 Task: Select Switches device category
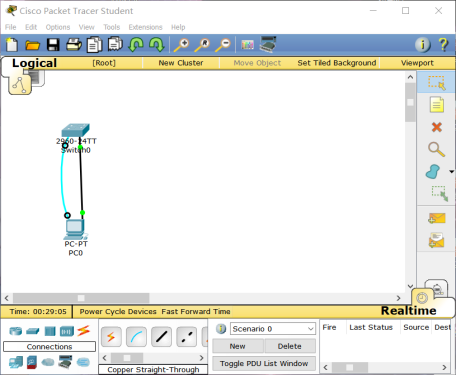(33, 331)
